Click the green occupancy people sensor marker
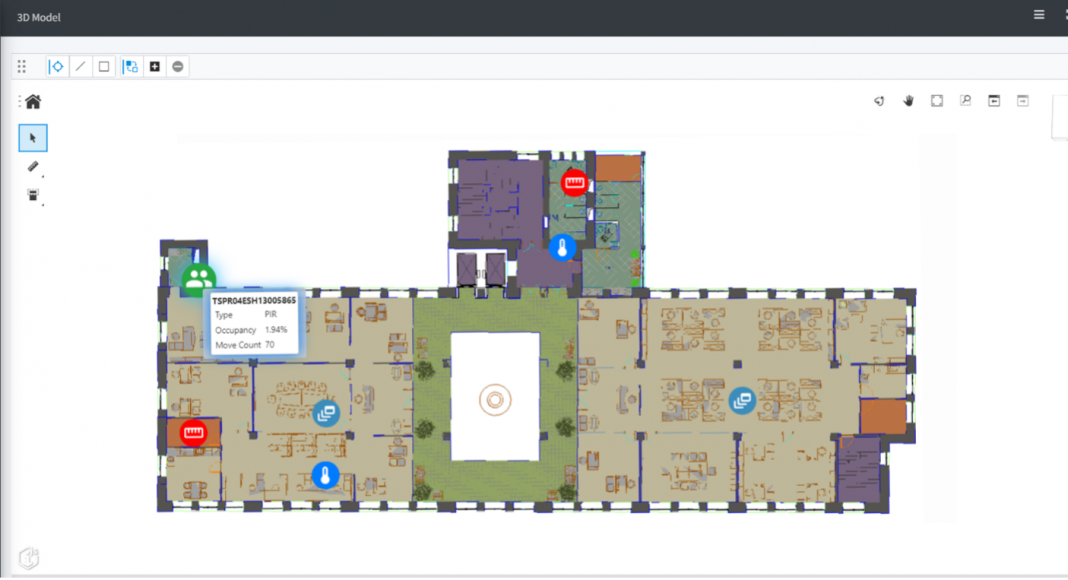 coord(199,278)
